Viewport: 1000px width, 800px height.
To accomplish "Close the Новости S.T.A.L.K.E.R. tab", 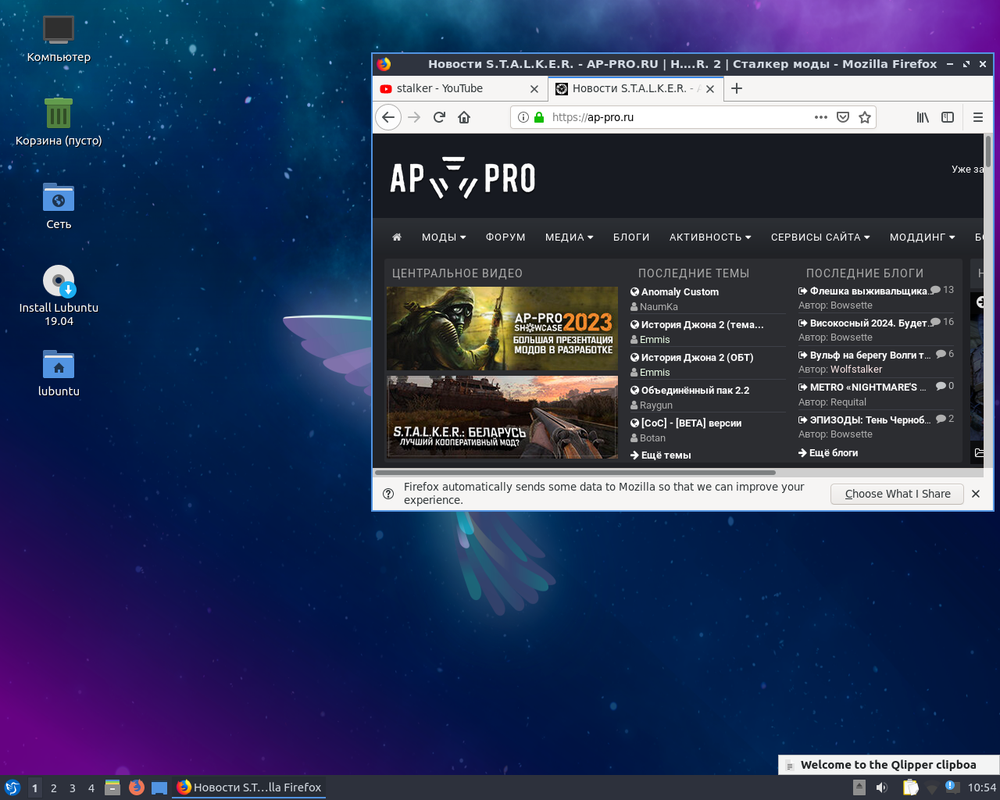I will coord(710,89).
